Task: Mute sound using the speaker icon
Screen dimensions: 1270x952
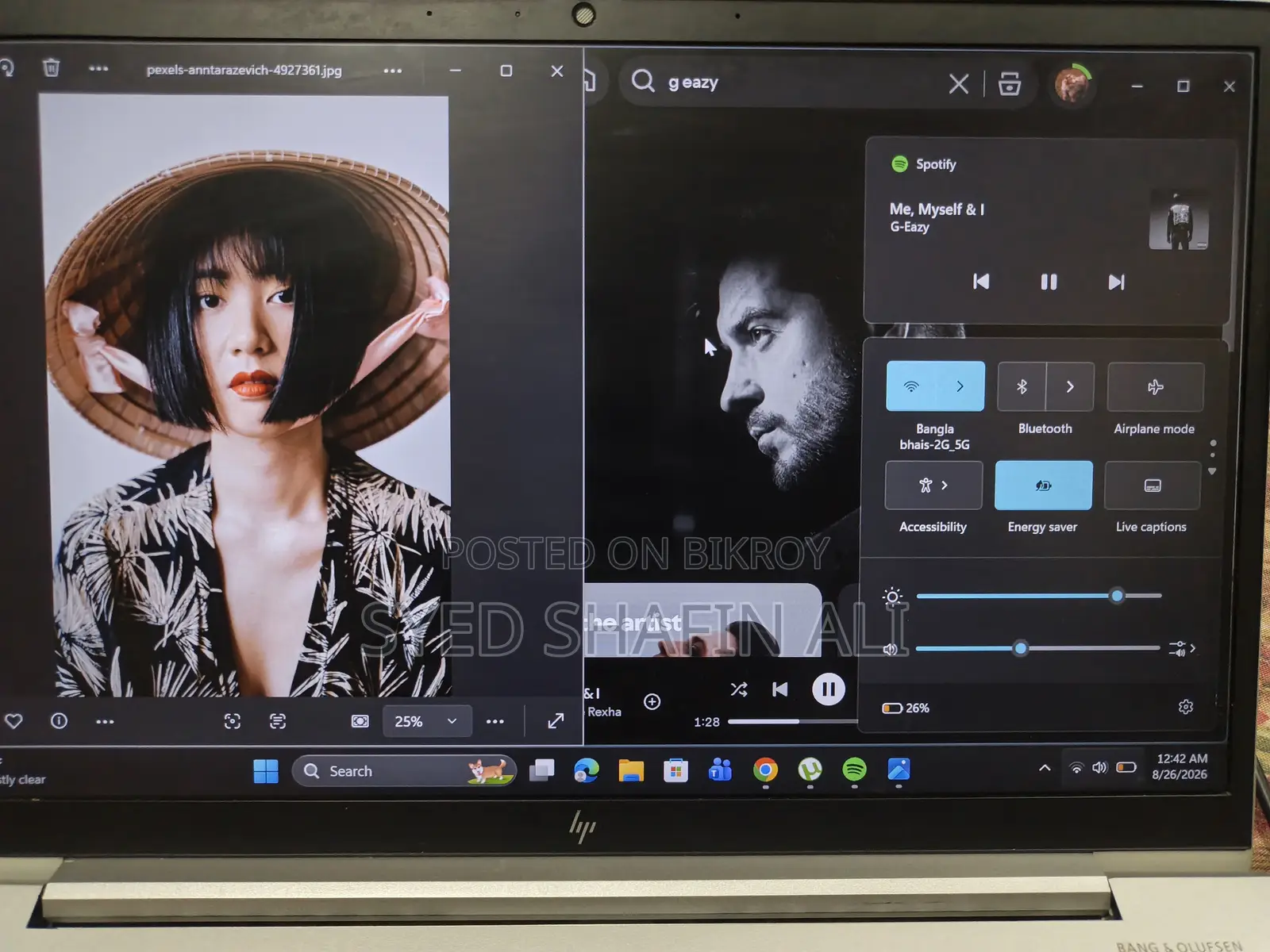Action: click(x=890, y=649)
